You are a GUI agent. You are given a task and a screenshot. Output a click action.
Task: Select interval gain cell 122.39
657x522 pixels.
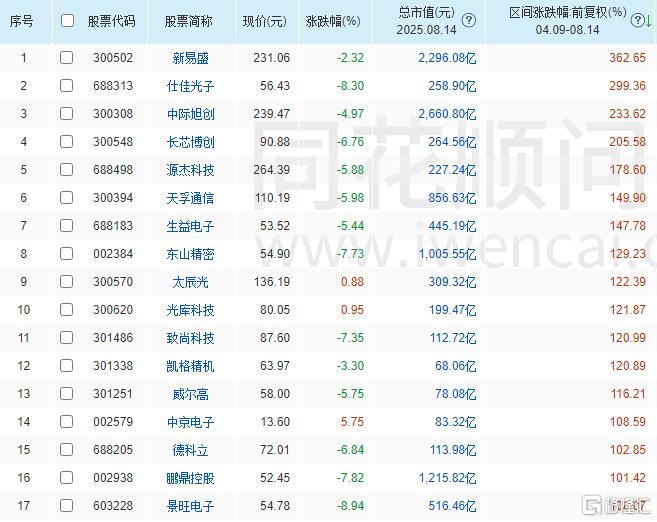(628, 282)
